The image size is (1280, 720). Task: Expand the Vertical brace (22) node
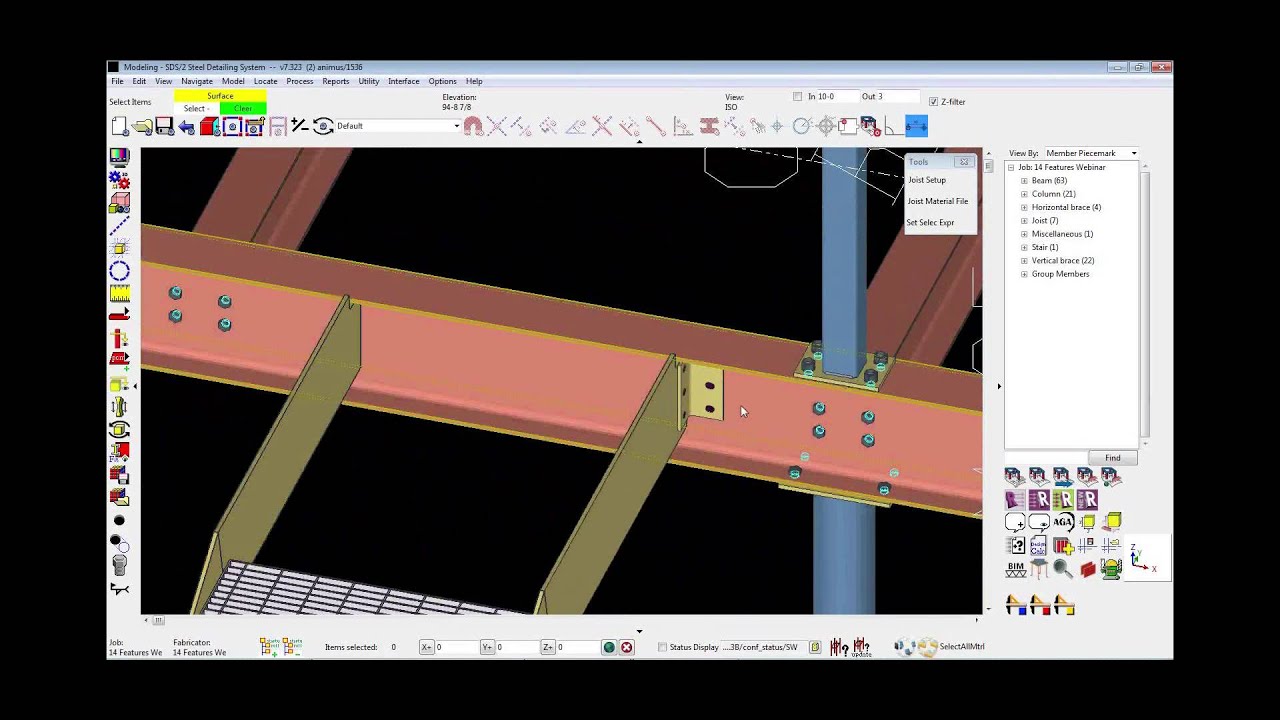click(x=1024, y=260)
